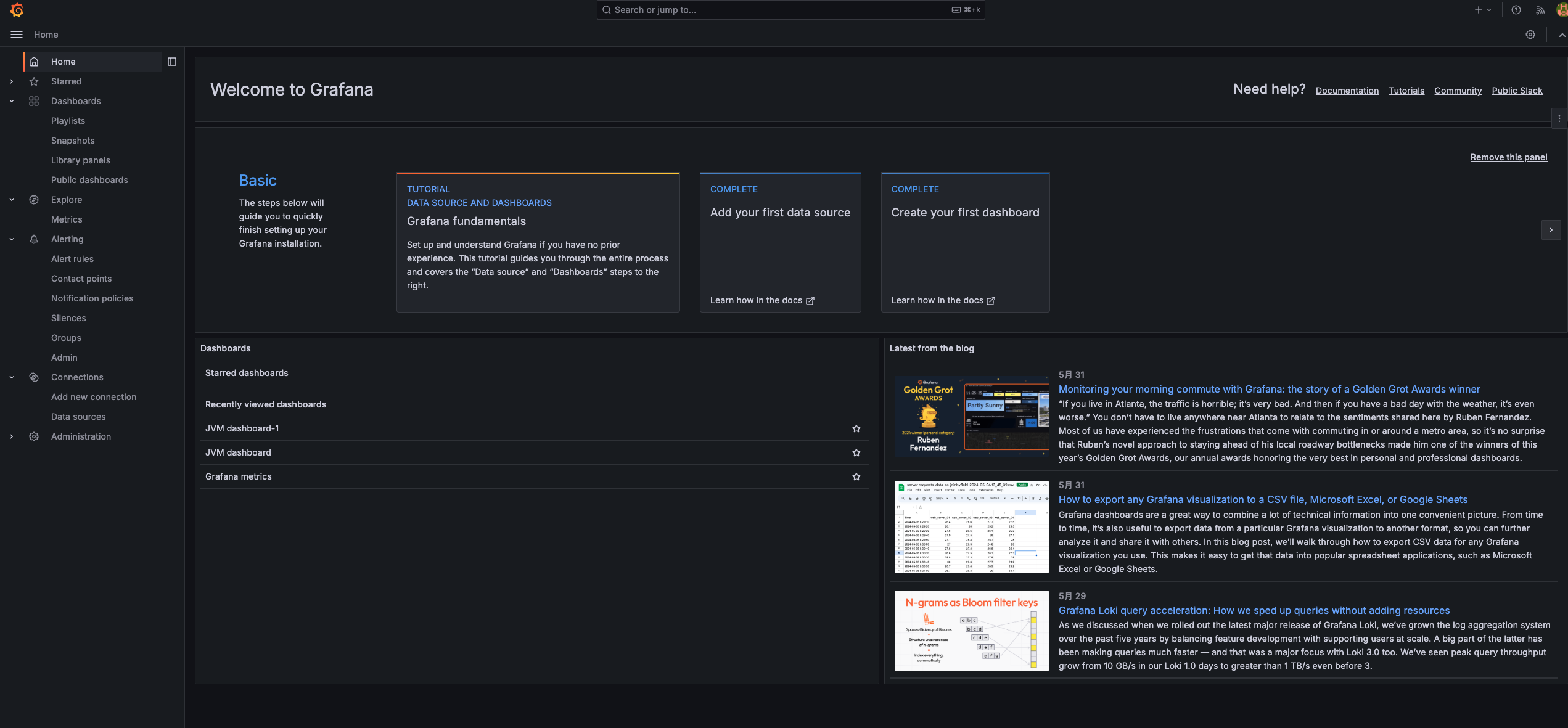Select the Explore compass icon in sidebar

coord(34,200)
